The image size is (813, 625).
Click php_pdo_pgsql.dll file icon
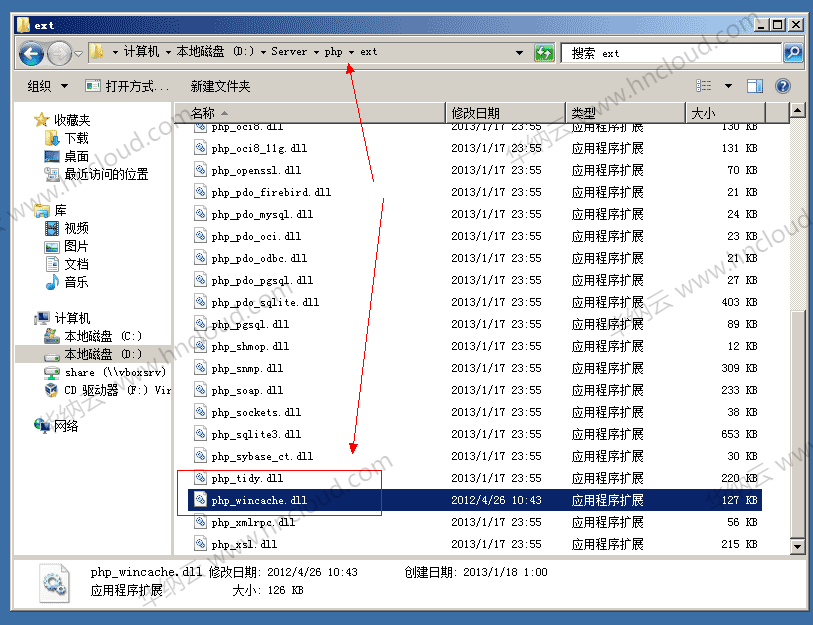tap(200, 280)
